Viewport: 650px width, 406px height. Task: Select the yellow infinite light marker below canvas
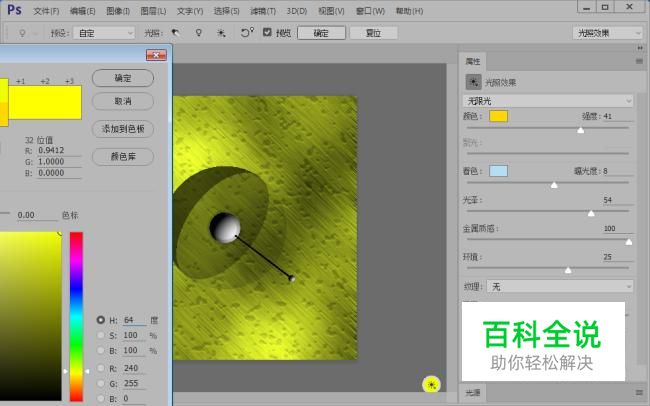pyautogui.click(x=432, y=385)
